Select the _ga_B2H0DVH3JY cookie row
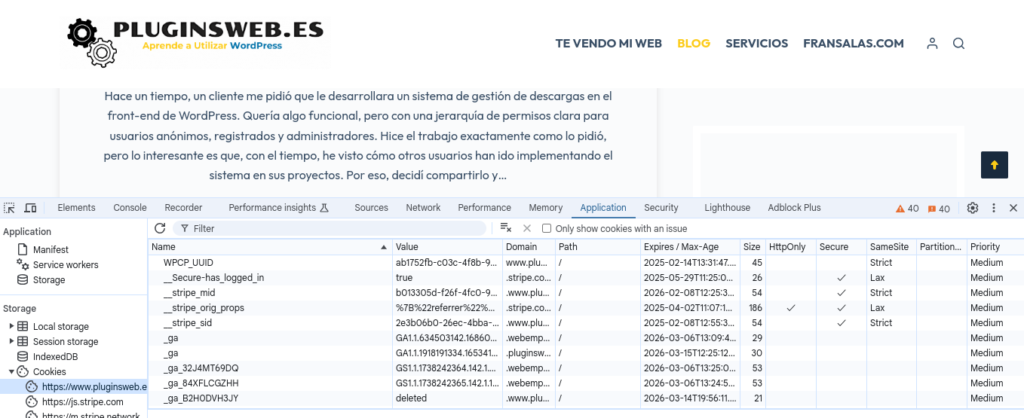 point(586,398)
